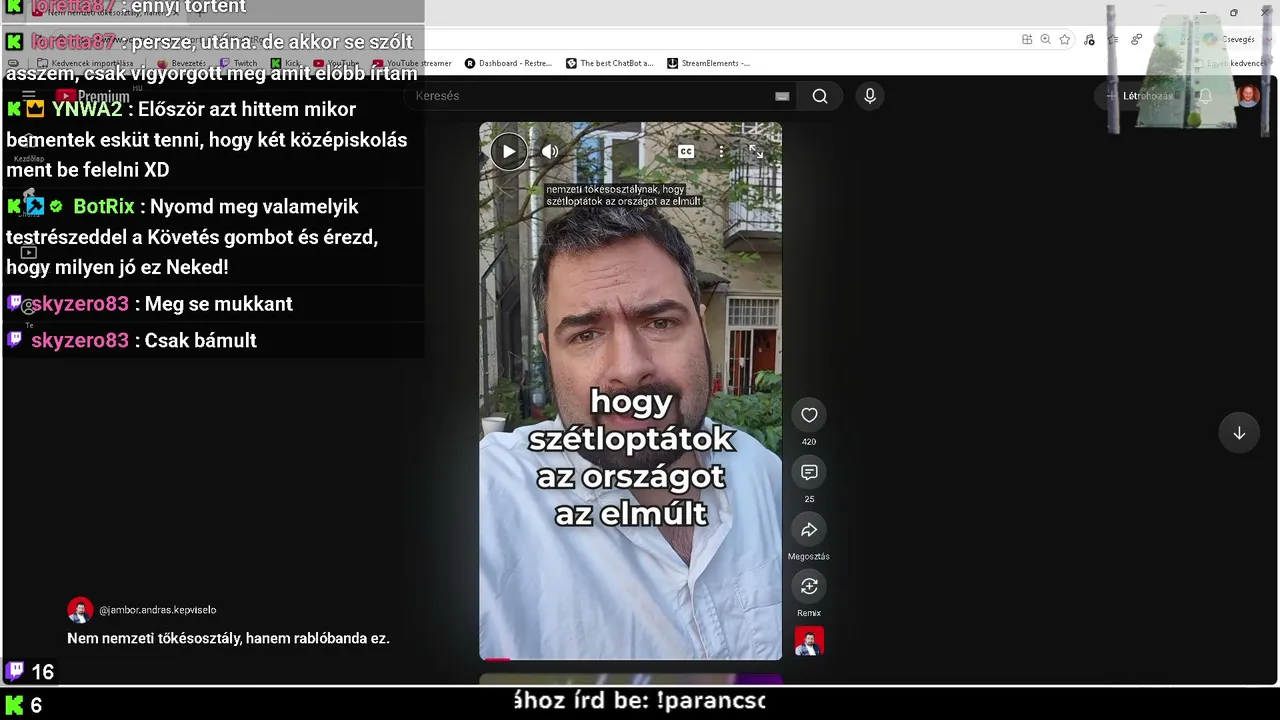Open the Bevezetés bookmark
Screen dimensions: 1280x720
point(181,63)
